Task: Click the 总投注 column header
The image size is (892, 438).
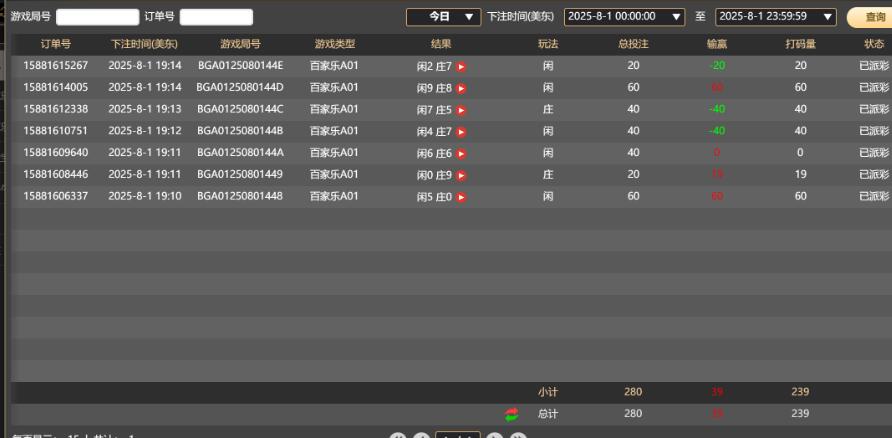Action: 633,44
